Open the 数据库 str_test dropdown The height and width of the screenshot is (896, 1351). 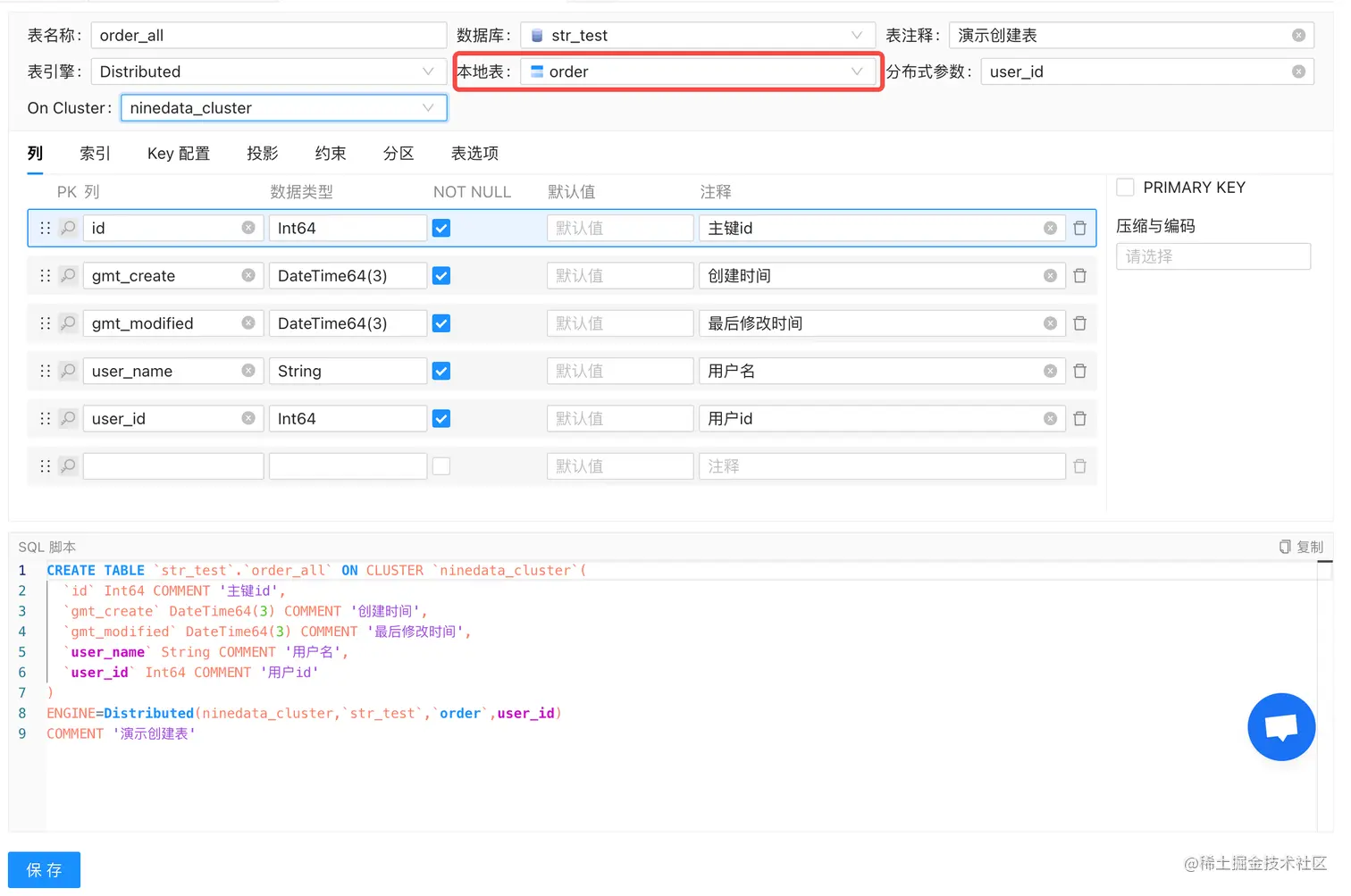[698, 35]
